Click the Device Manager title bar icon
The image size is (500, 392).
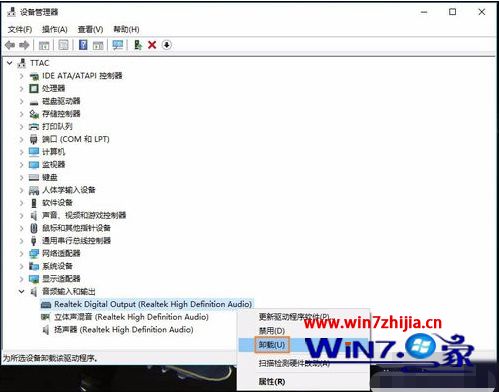tap(11, 12)
